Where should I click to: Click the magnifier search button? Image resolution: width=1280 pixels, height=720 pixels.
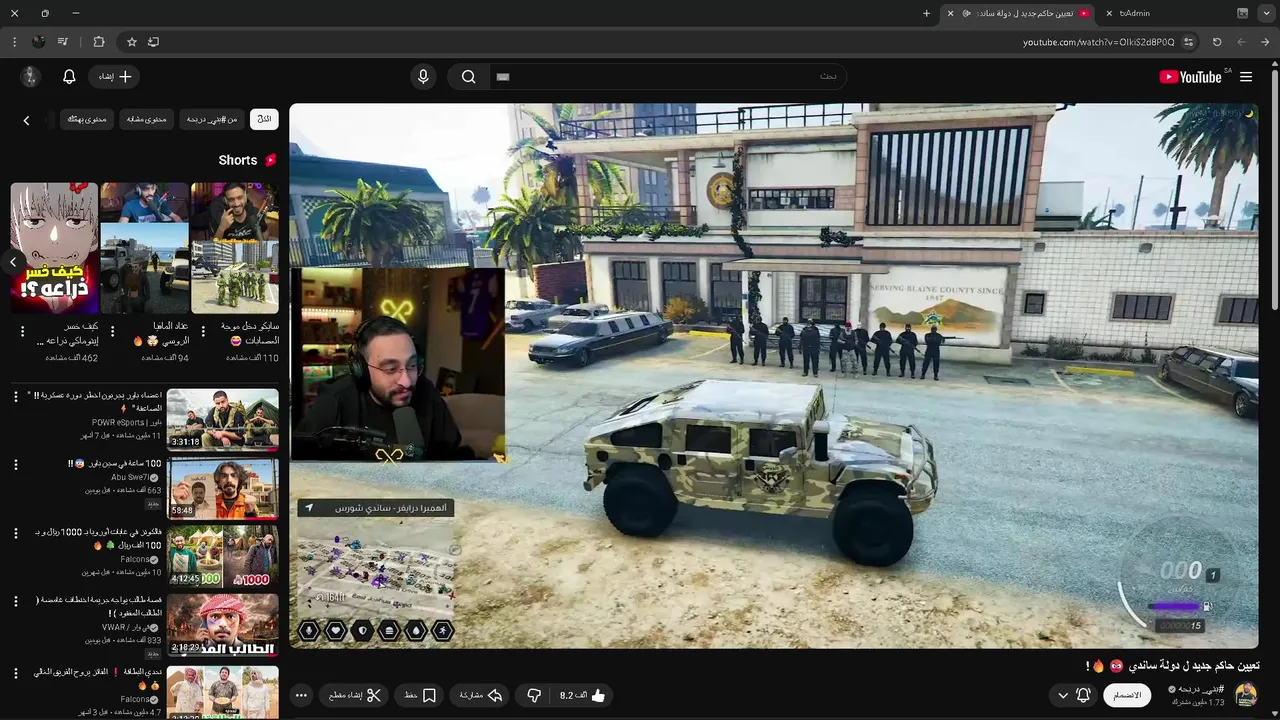468,77
